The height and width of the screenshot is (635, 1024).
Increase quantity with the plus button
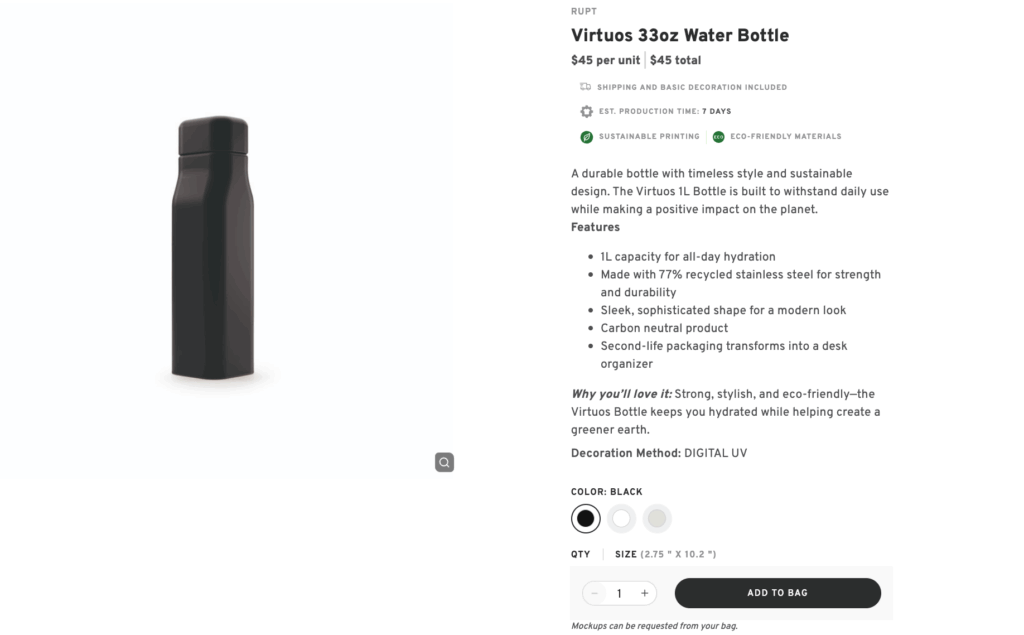click(644, 593)
